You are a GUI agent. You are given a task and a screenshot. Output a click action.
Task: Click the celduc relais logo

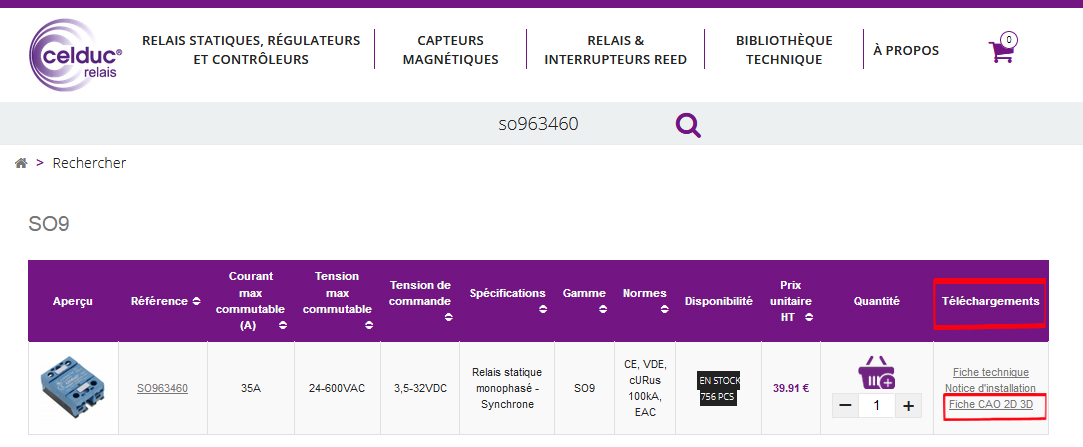coord(76,55)
